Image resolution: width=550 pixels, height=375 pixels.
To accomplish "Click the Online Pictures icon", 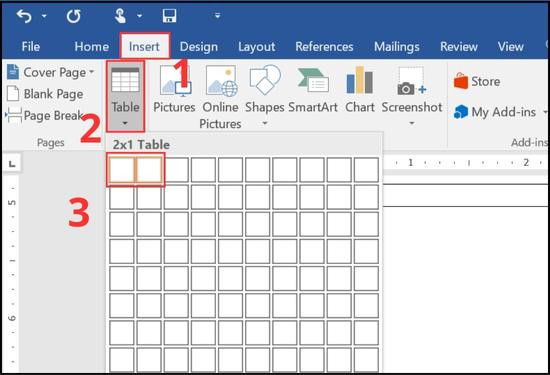I will pos(221,81).
